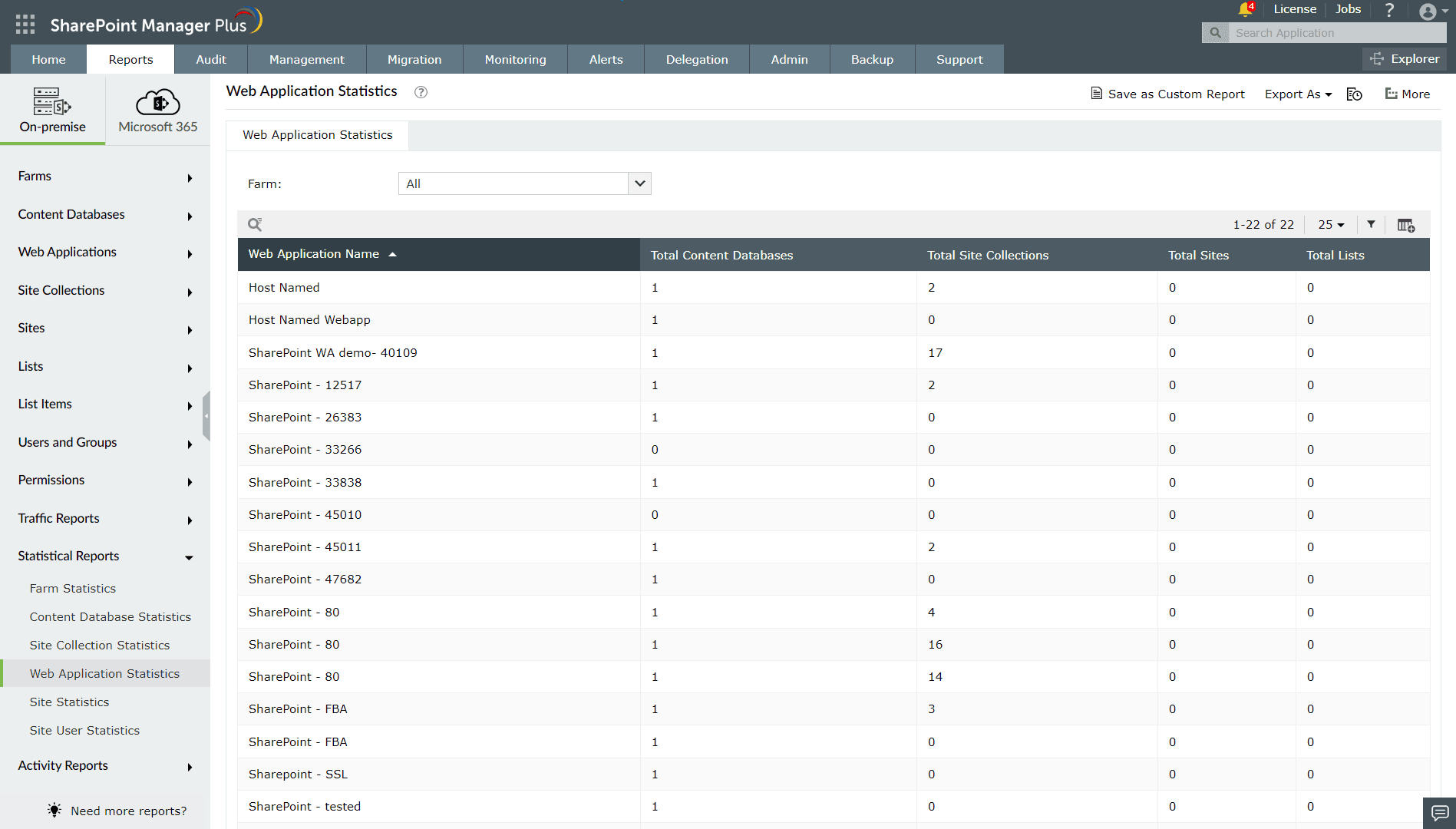Click the table search magnifier icon
This screenshot has height=829, width=1456.
point(255,224)
